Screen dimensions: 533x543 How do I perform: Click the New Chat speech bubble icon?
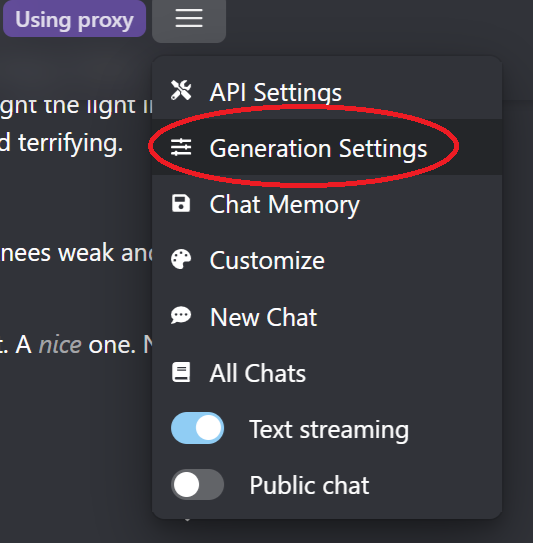coord(181,315)
